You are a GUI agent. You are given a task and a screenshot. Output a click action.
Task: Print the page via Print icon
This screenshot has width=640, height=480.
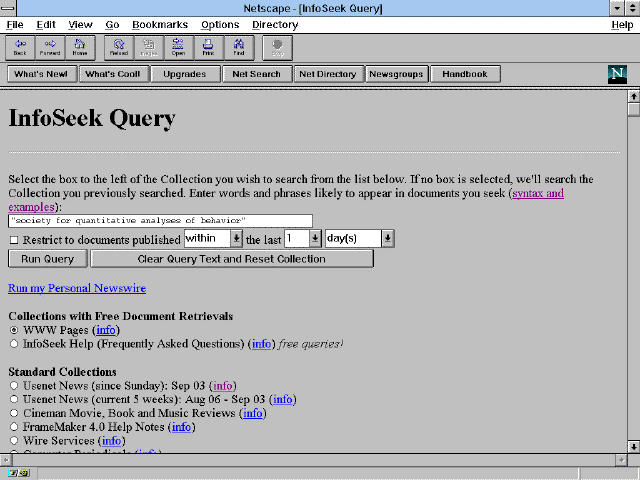209,48
